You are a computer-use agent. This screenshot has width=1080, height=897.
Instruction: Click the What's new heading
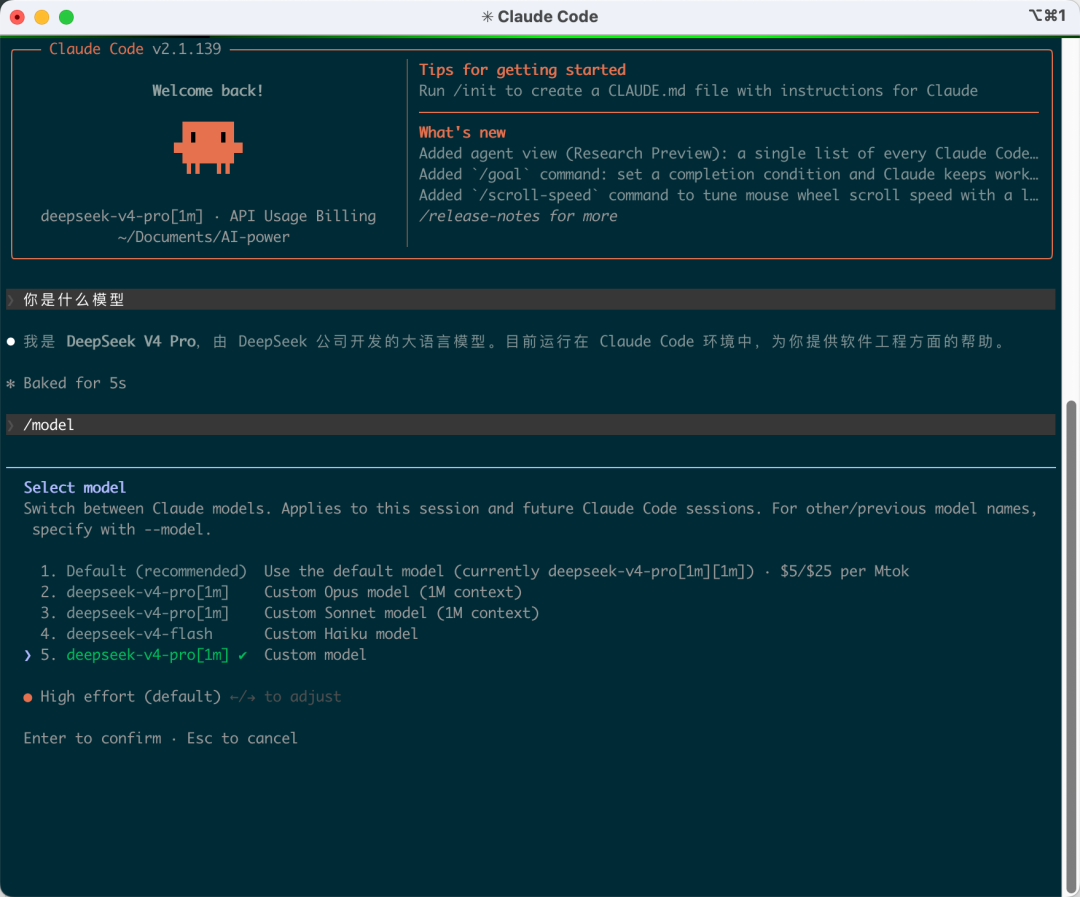(462, 132)
